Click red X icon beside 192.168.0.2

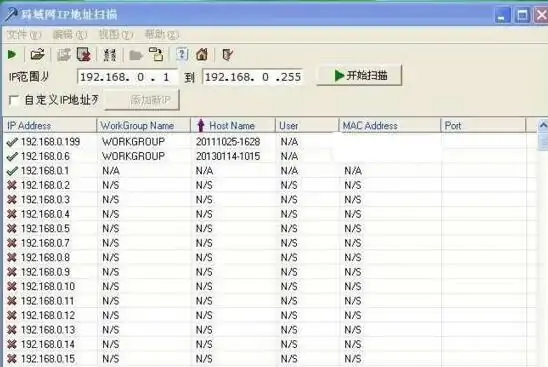[12, 185]
